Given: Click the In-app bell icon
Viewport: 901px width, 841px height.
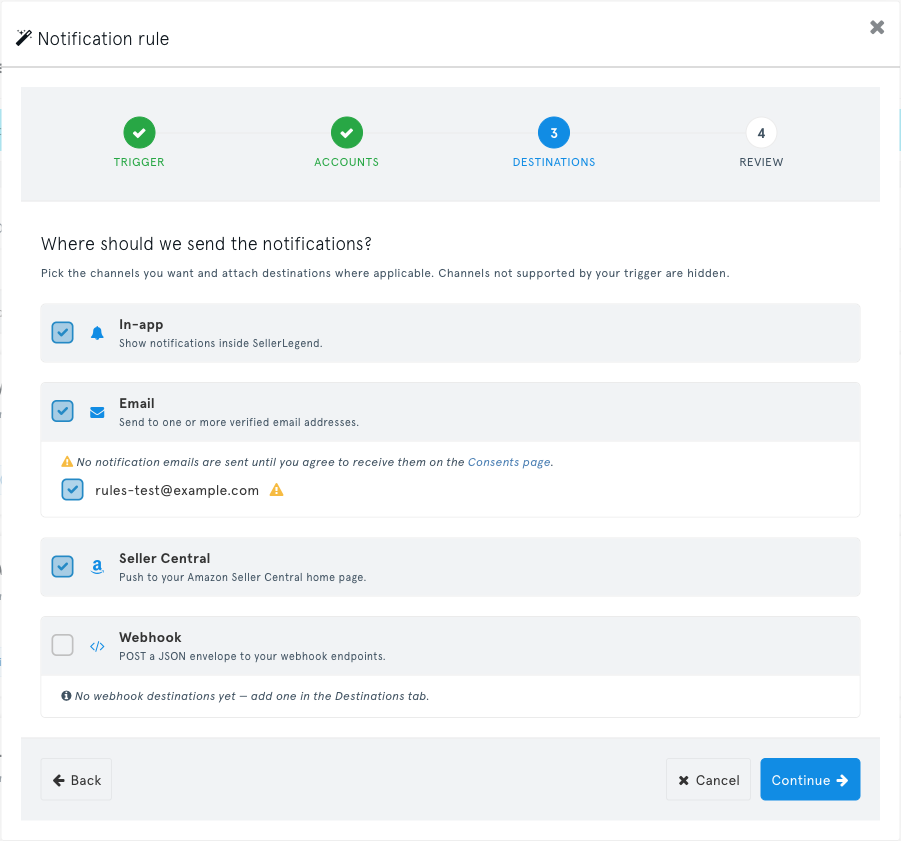Looking at the screenshot, I should click(97, 333).
